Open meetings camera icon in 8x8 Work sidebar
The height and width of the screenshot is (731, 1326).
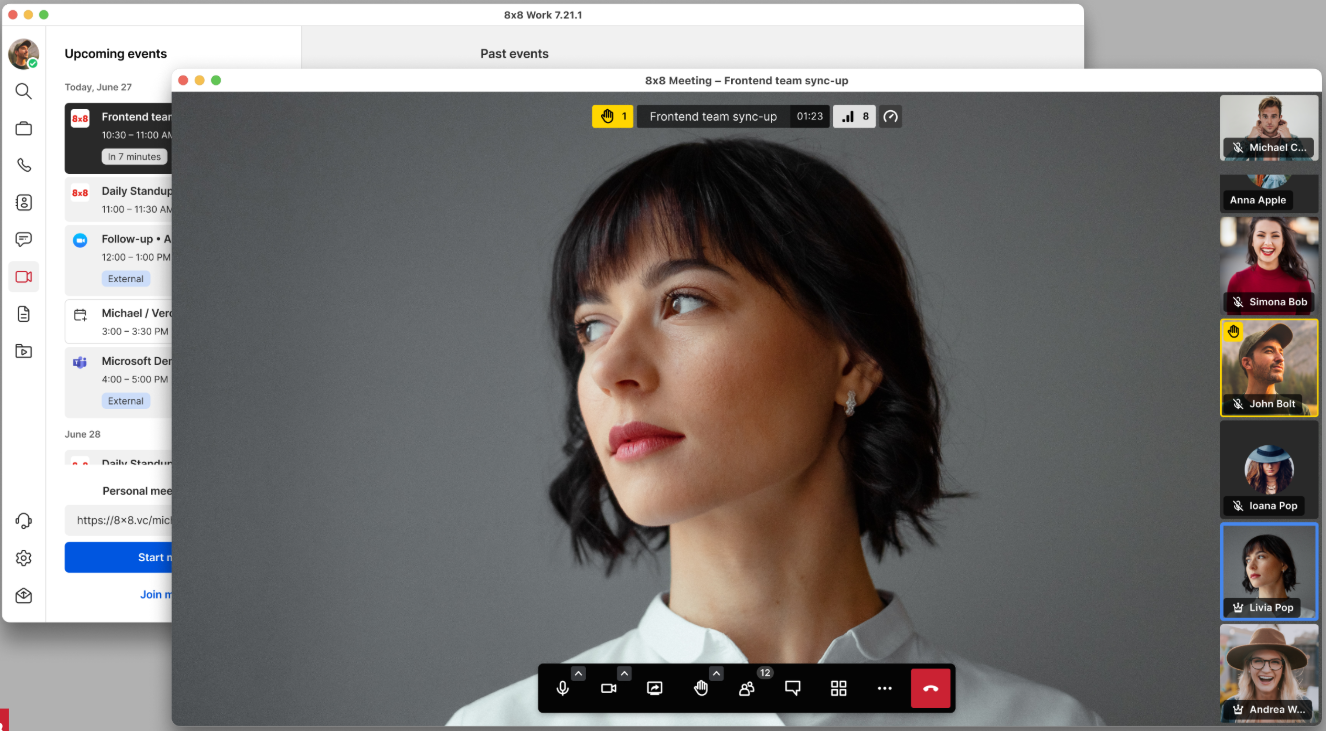point(24,277)
